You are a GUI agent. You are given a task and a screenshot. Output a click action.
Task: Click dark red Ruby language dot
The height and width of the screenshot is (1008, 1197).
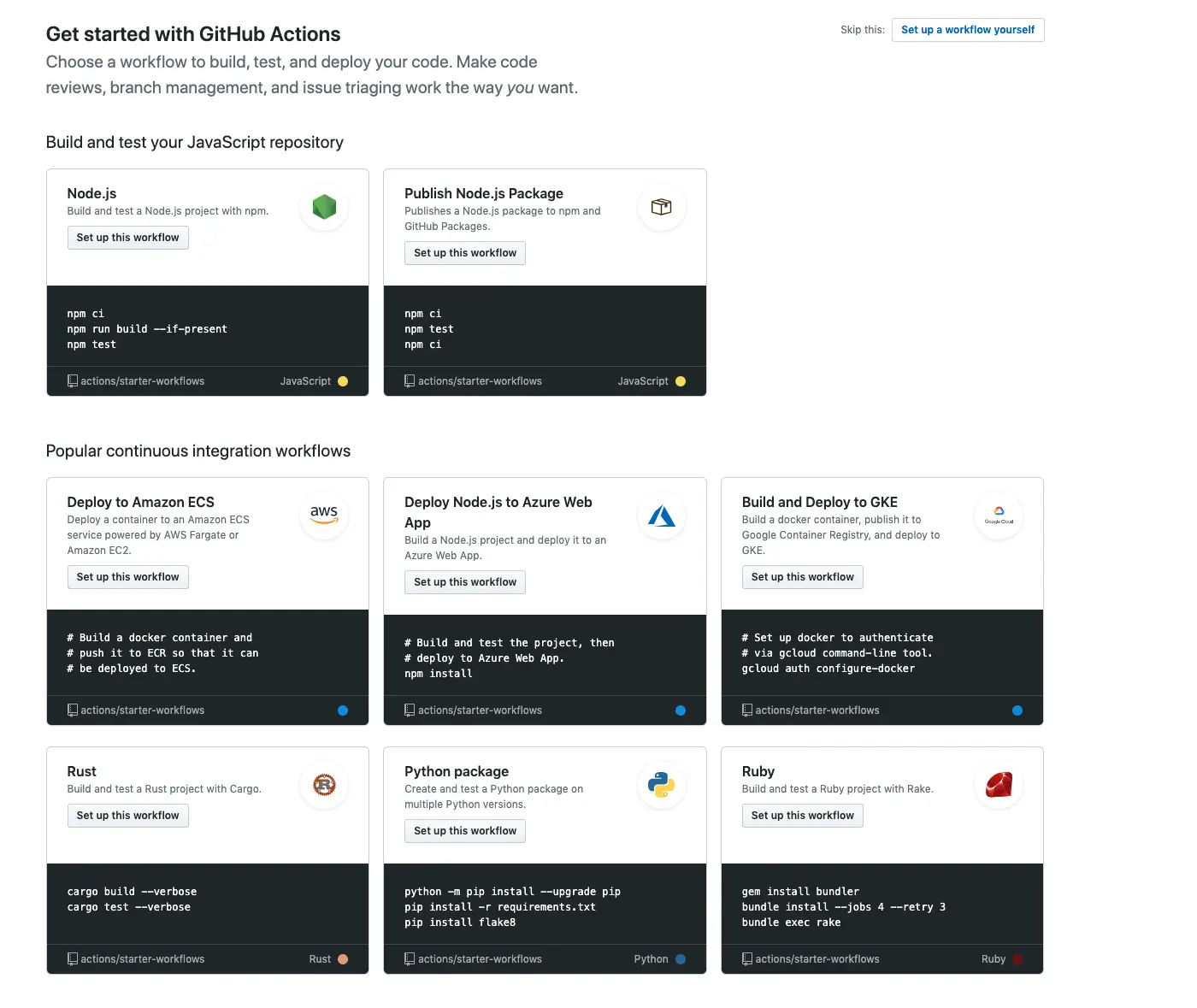1017,959
